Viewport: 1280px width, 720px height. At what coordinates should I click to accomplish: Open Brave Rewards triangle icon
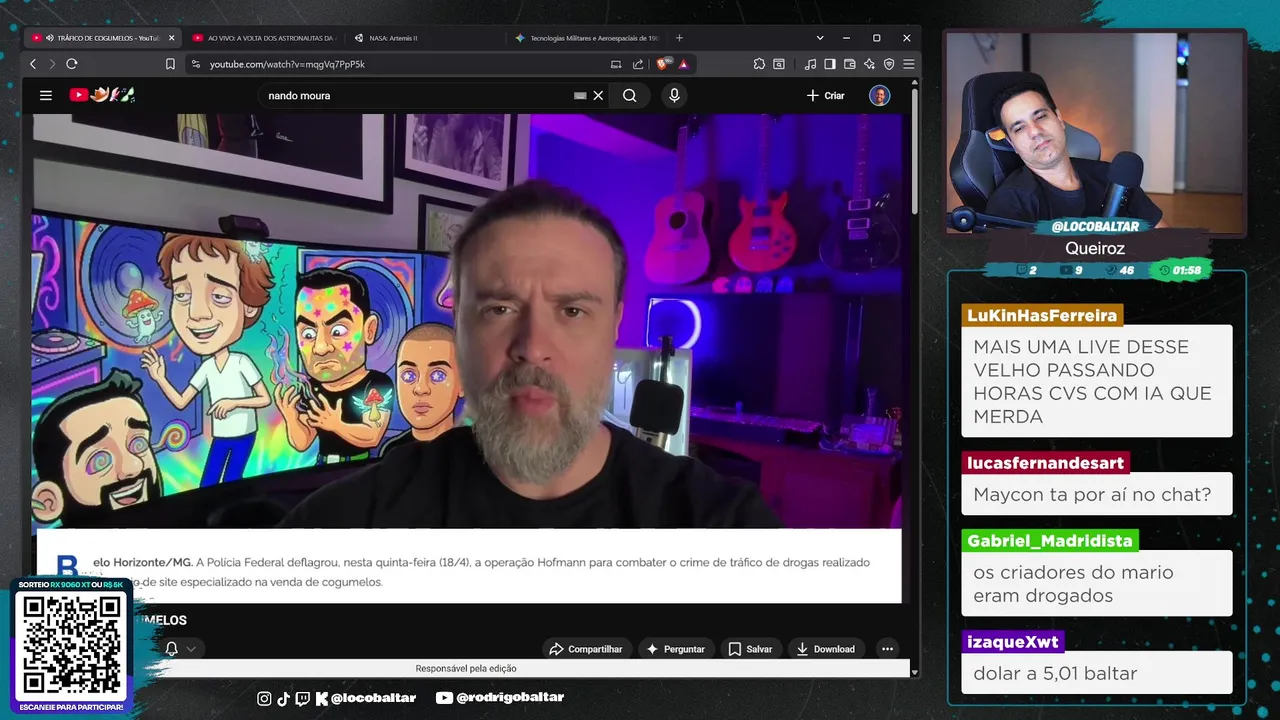pos(683,64)
